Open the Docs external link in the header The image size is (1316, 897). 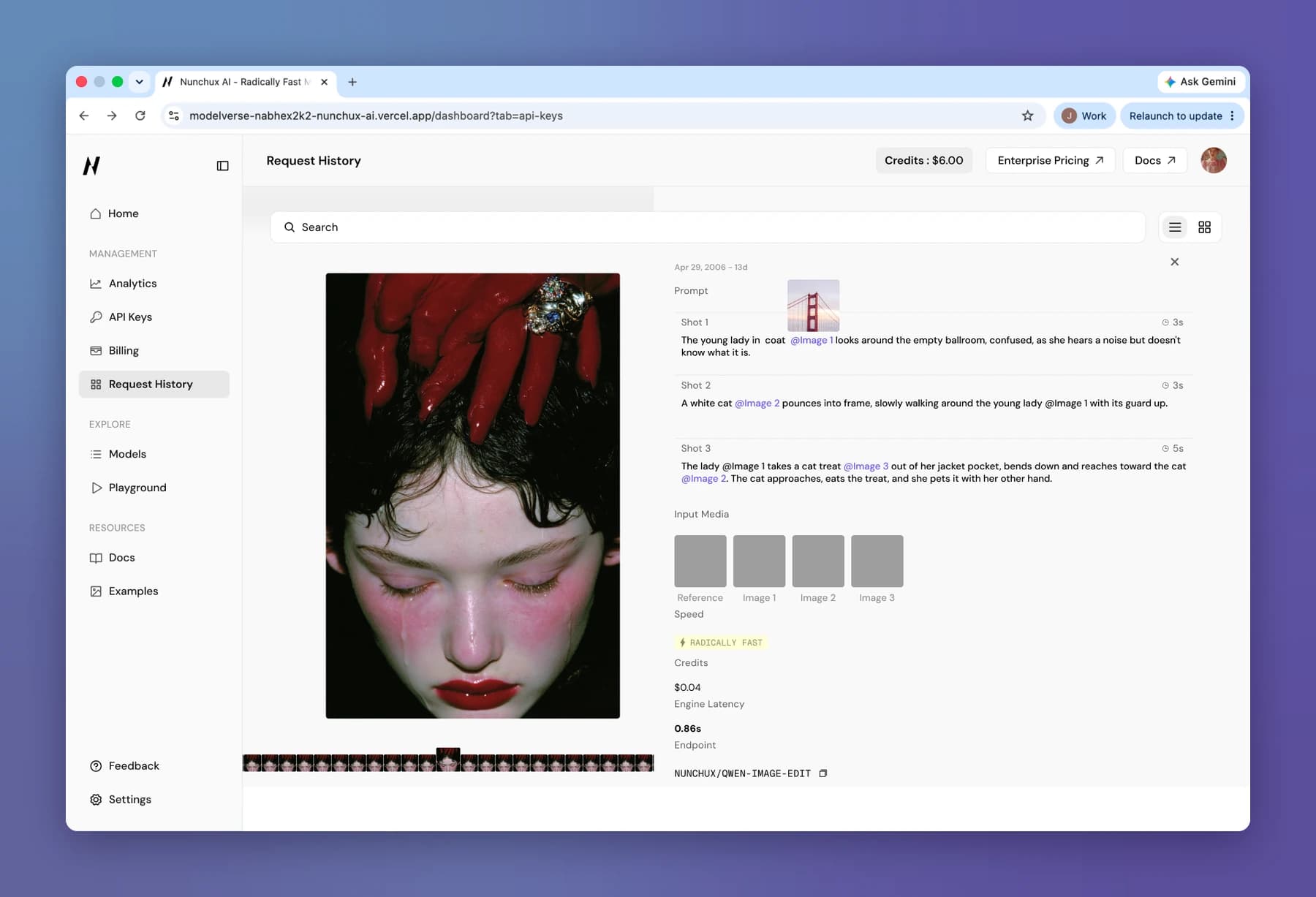coord(1154,160)
